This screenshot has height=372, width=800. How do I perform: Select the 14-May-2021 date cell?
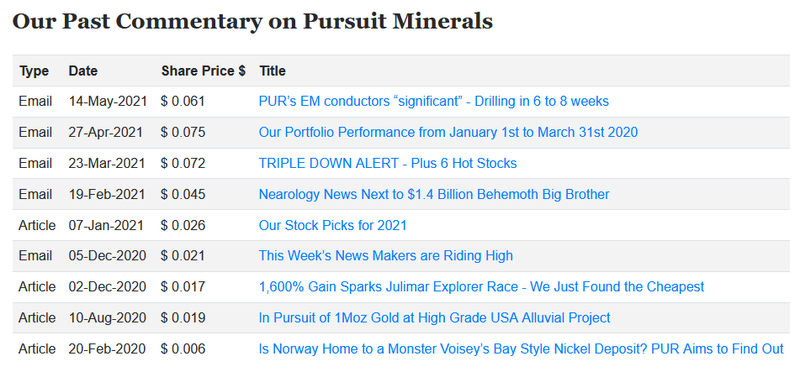click(108, 101)
